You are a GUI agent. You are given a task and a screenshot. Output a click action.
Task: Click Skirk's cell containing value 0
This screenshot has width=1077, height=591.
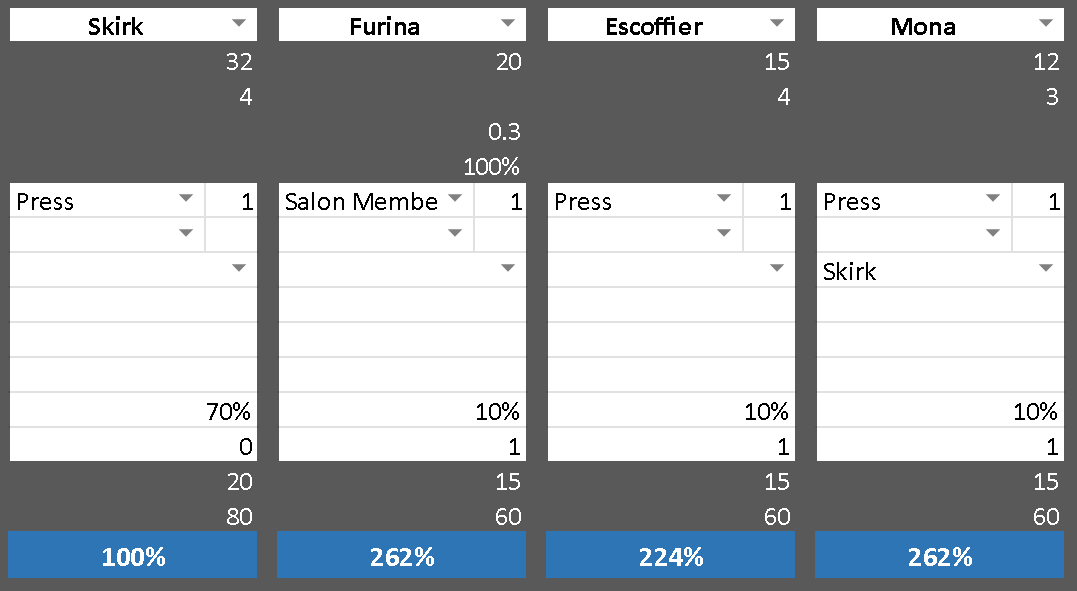pos(133,446)
